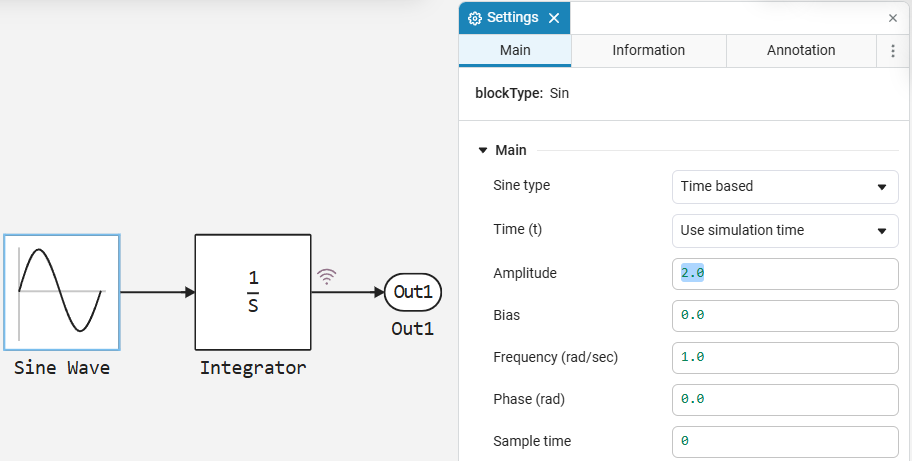Open the Time (t) dropdown

click(x=785, y=230)
